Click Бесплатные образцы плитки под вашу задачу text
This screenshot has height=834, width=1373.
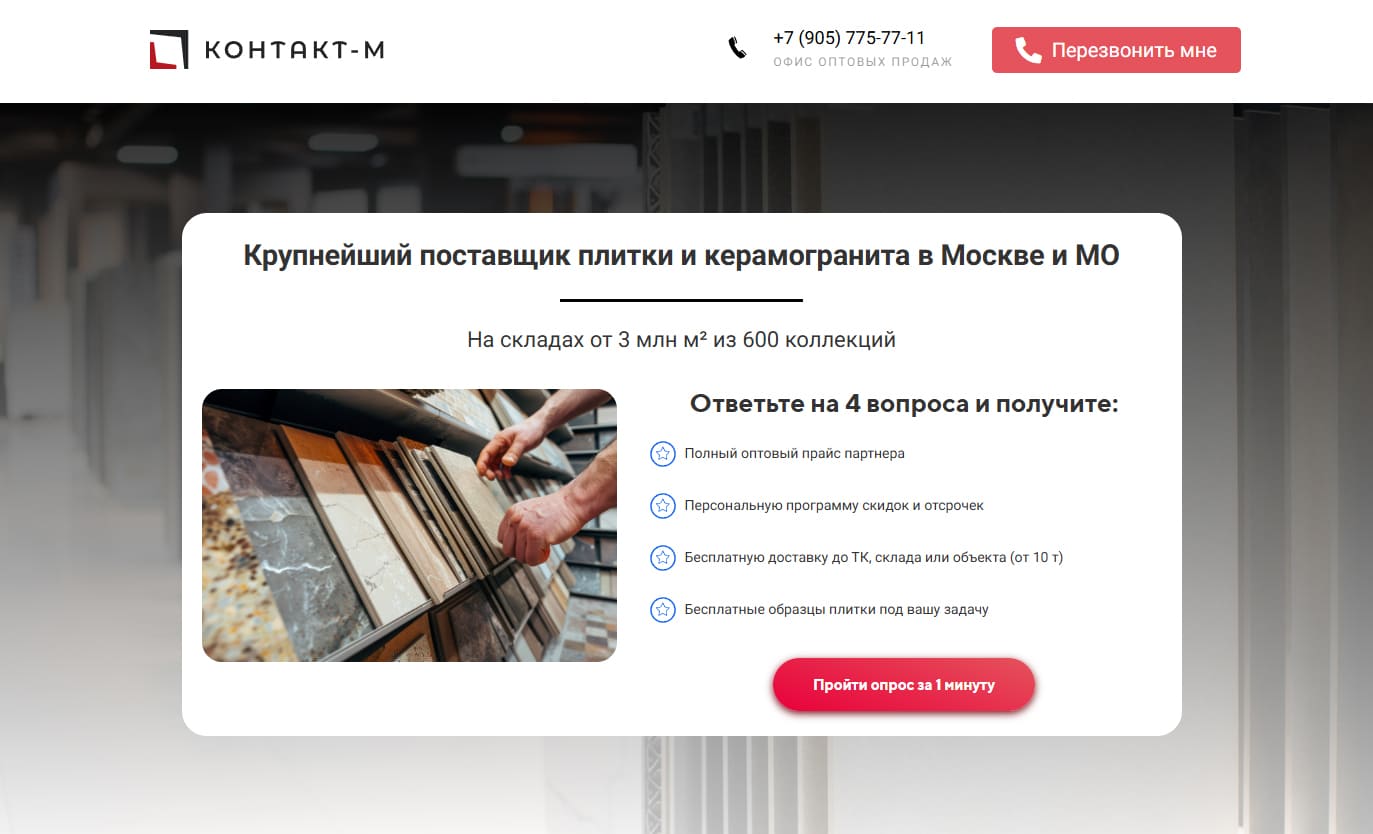836,609
